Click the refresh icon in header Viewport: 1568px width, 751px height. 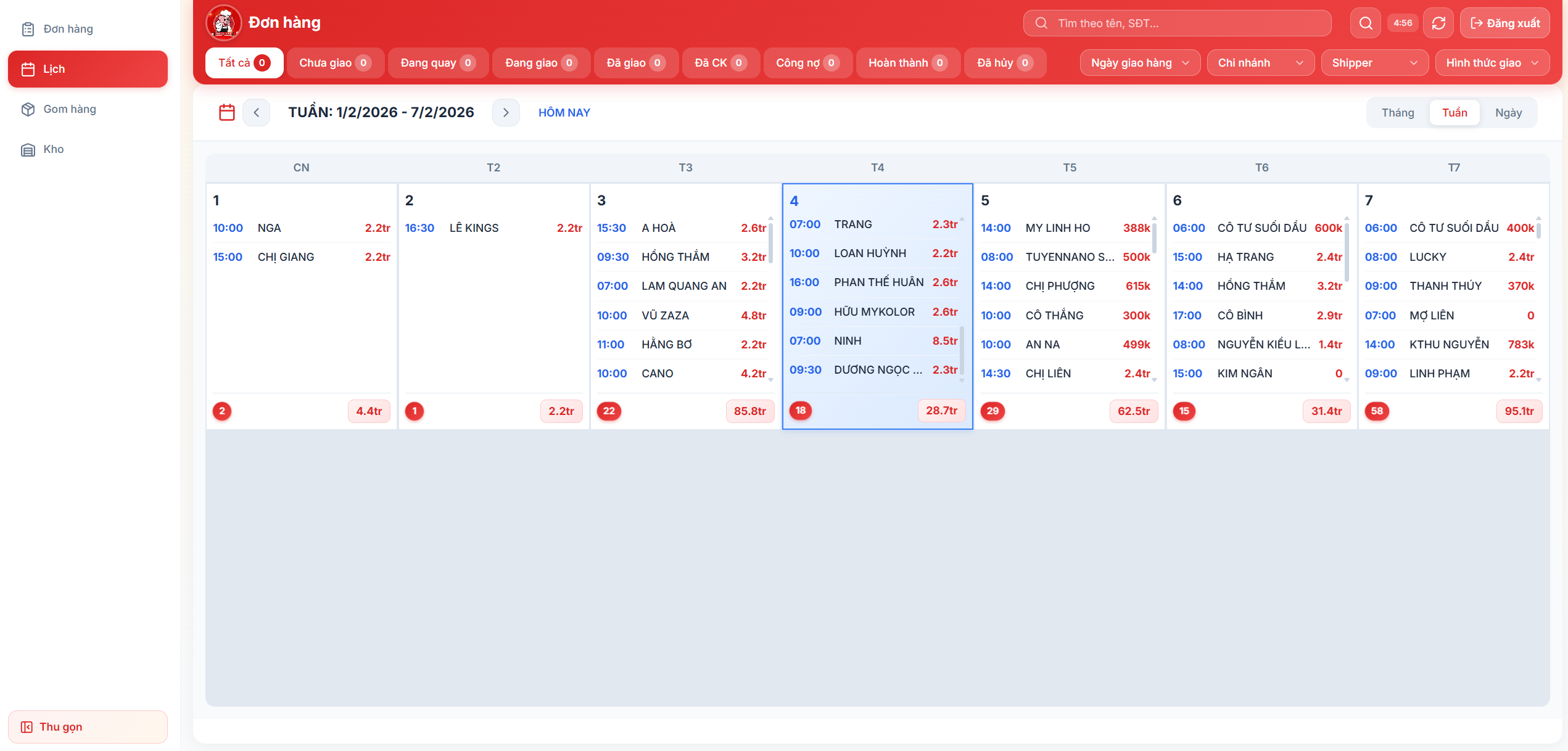click(x=1438, y=23)
